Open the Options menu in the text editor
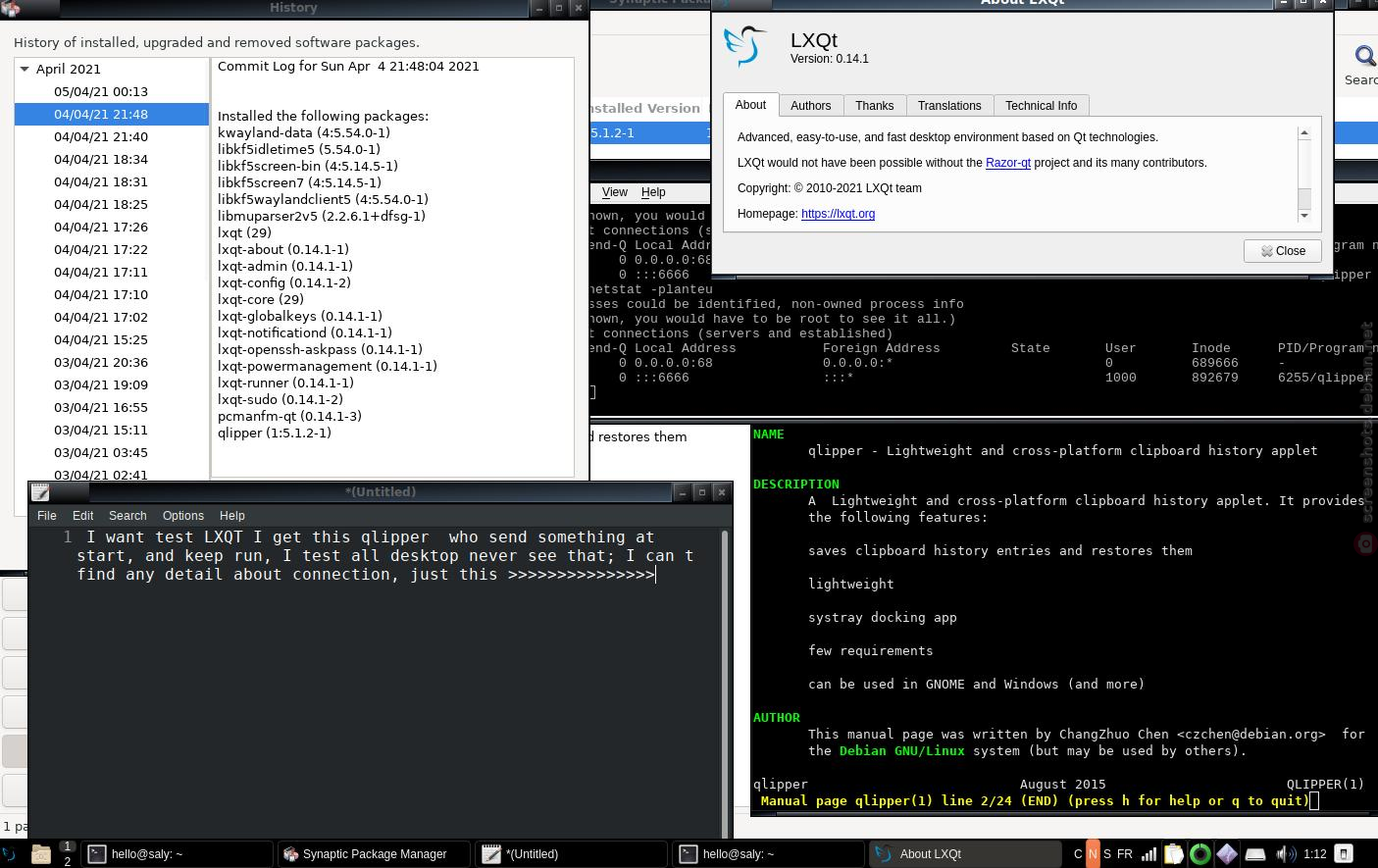Viewport: 1378px width, 868px height. coord(183,515)
